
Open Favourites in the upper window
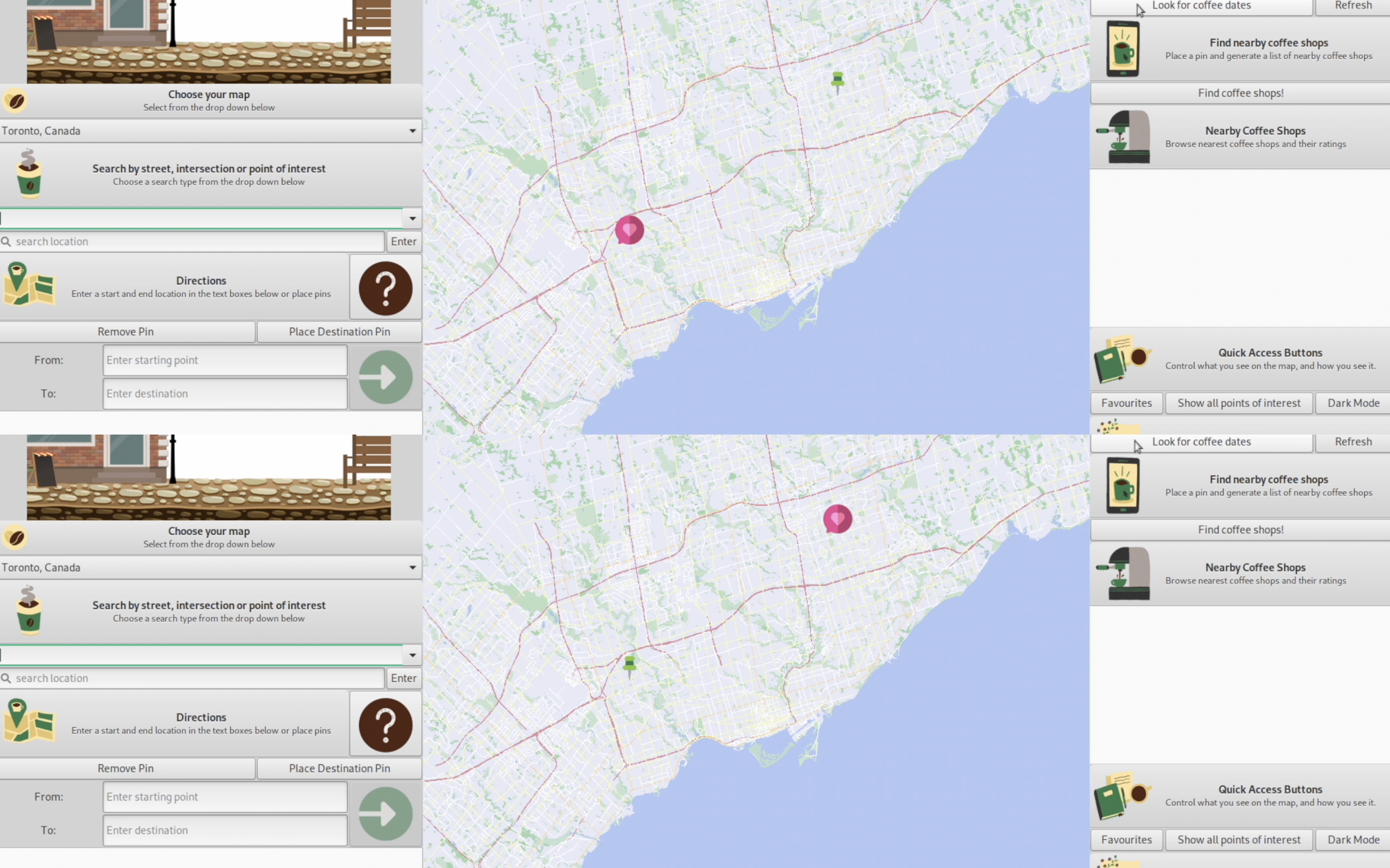1126,403
